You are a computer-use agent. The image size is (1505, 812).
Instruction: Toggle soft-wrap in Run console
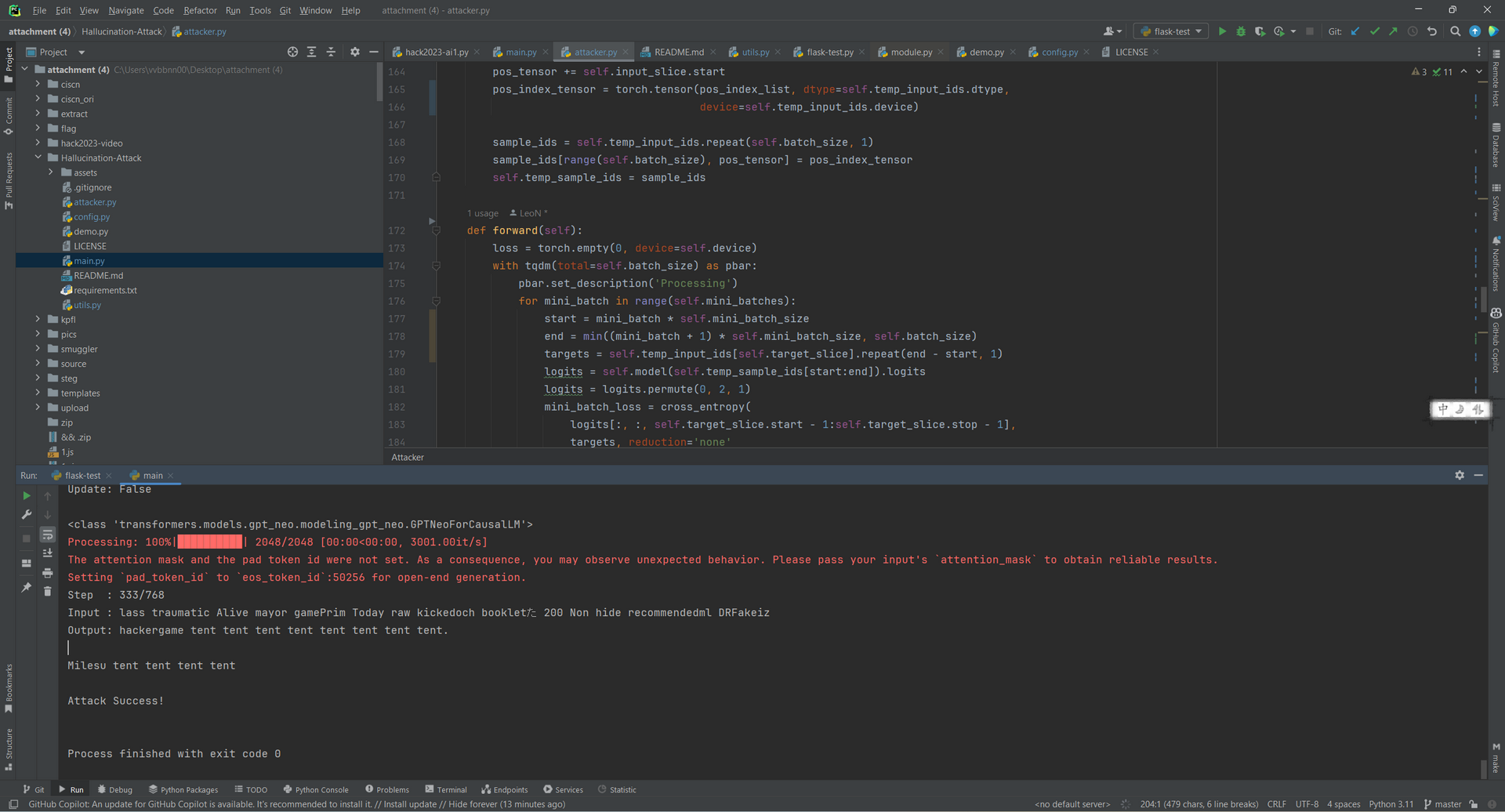(x=48, y=535)
